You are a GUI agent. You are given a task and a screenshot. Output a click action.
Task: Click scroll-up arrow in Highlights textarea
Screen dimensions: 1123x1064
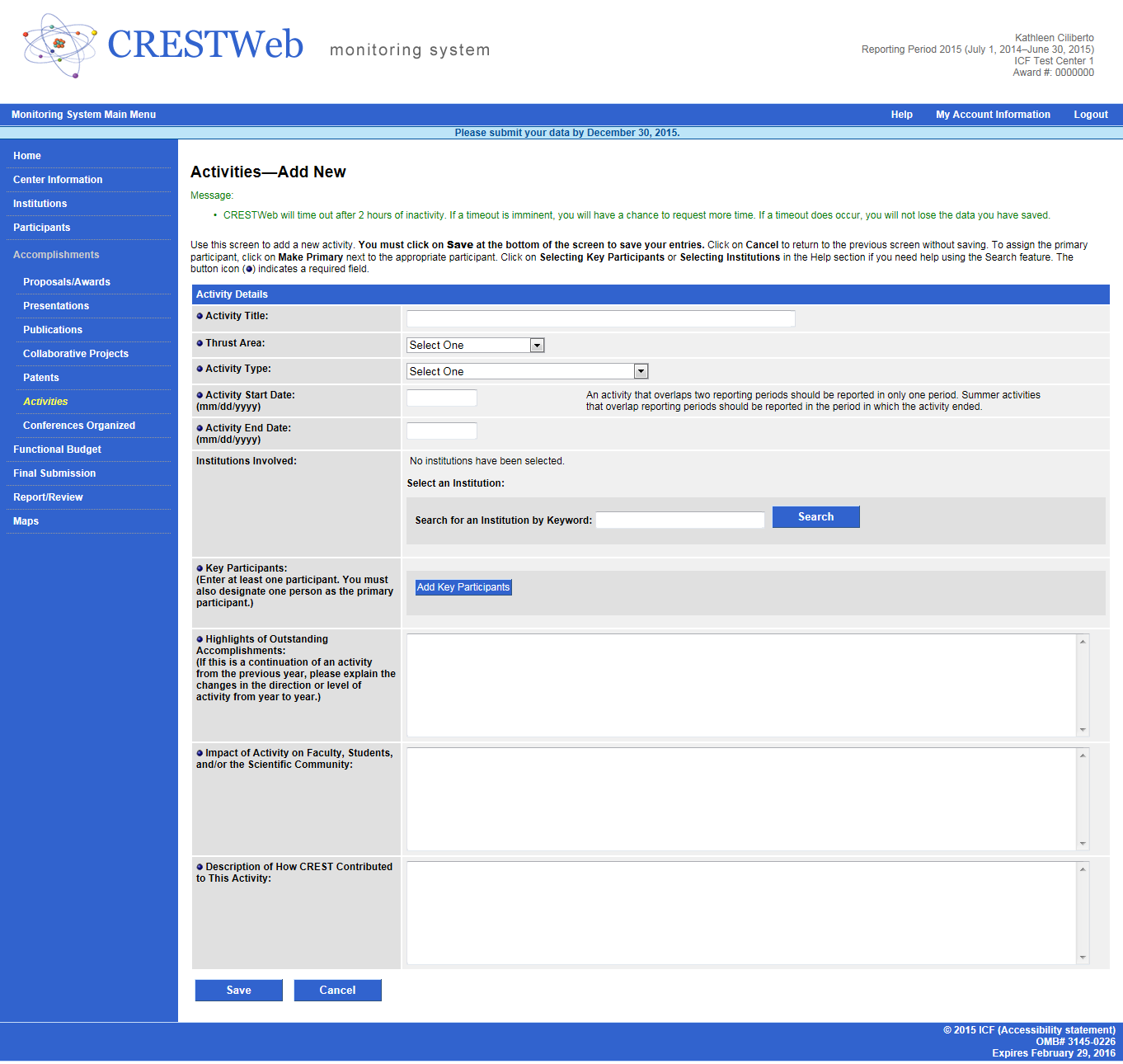(1083, 641)
